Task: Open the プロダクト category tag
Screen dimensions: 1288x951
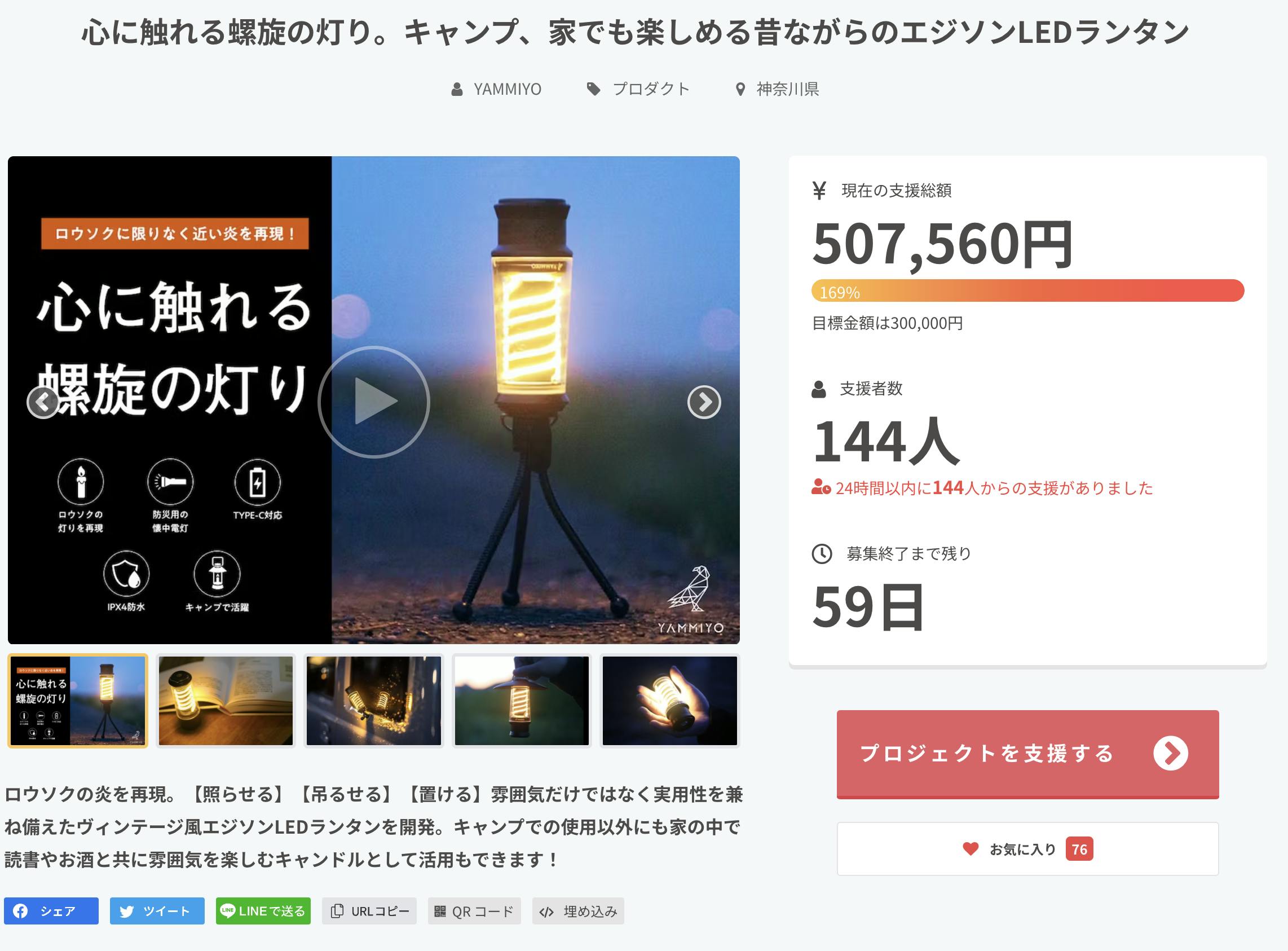Action: pyautogui.click(x=638, y=89)
